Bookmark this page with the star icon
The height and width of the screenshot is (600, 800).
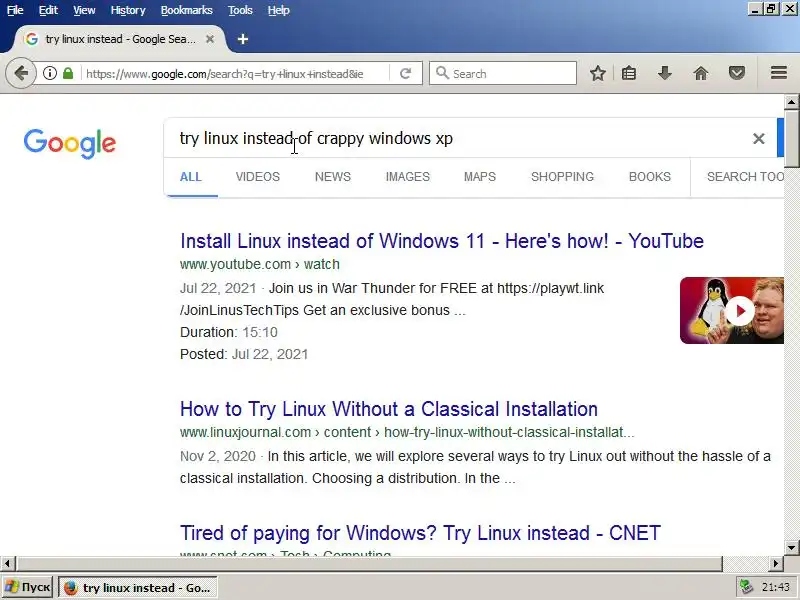click(x=597, y=73)
